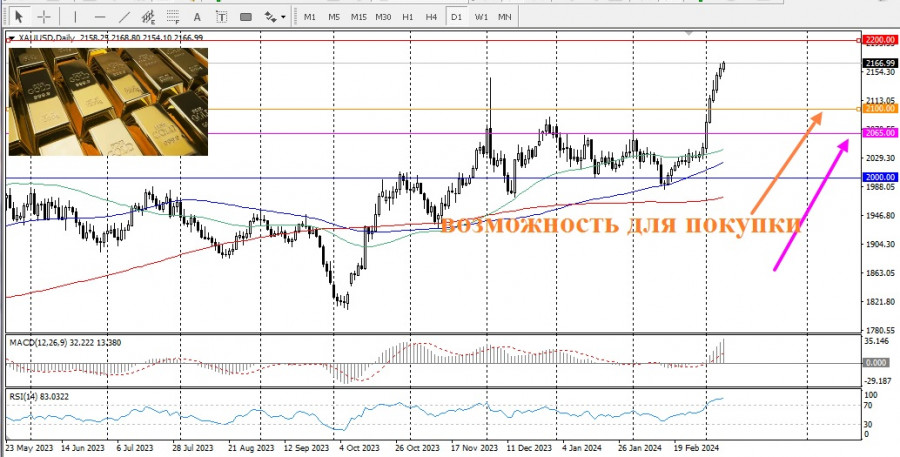Screen dimensions: 900x457
Task: Click the 2065.00 magenta price level label
Action: 880,133
